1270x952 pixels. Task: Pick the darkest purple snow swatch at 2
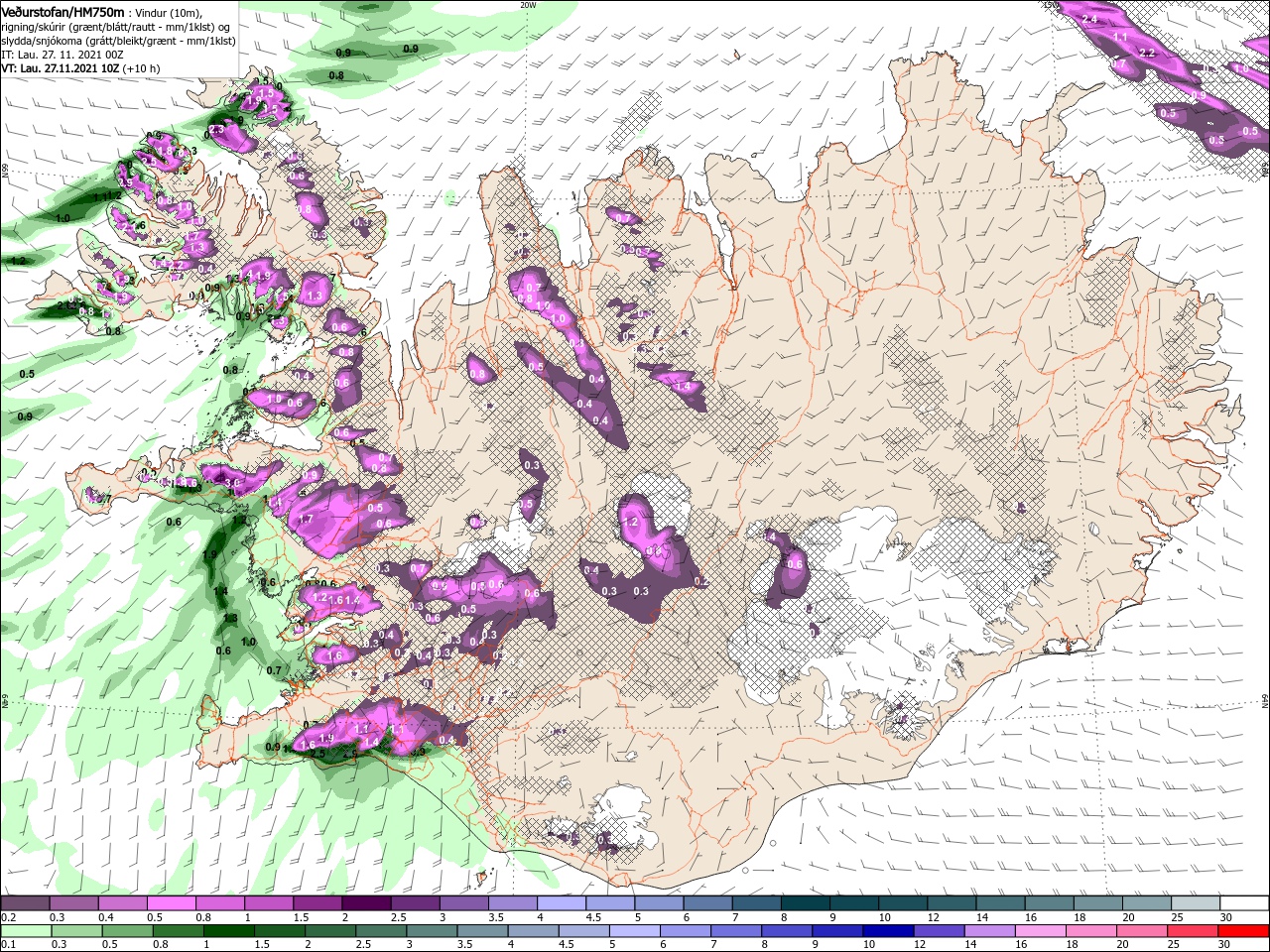(365, 903)
